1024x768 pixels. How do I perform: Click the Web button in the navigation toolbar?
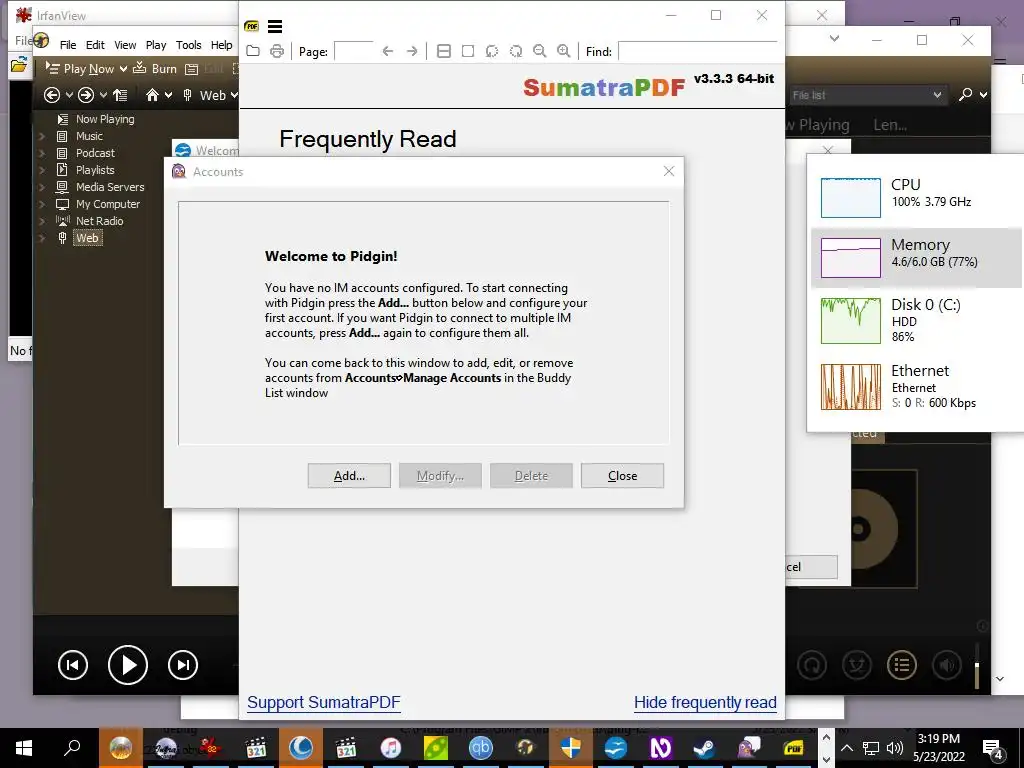click(x=204, y=95)
